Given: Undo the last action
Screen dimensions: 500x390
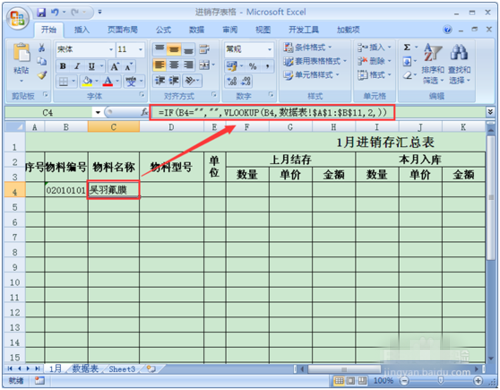Looking at the screenshot, I should [55, 13].
